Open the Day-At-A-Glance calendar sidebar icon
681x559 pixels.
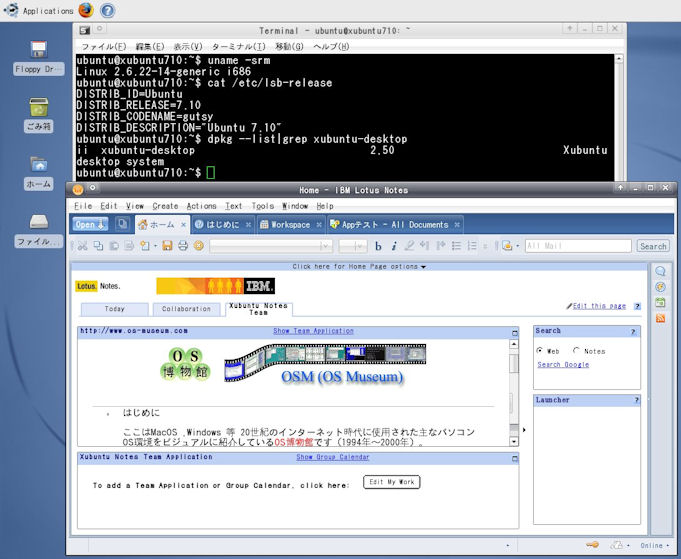(660, 303)
